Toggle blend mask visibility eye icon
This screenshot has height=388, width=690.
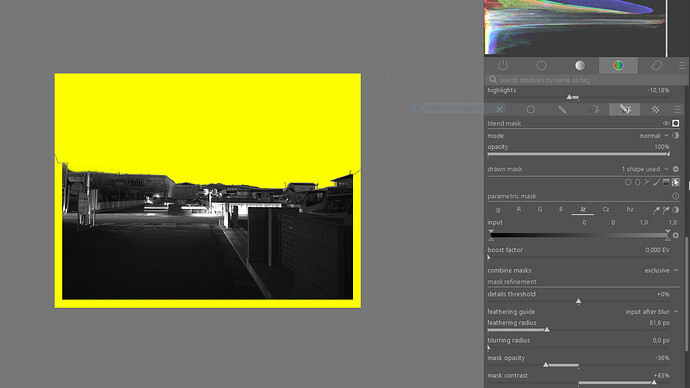tap(666, 123)
